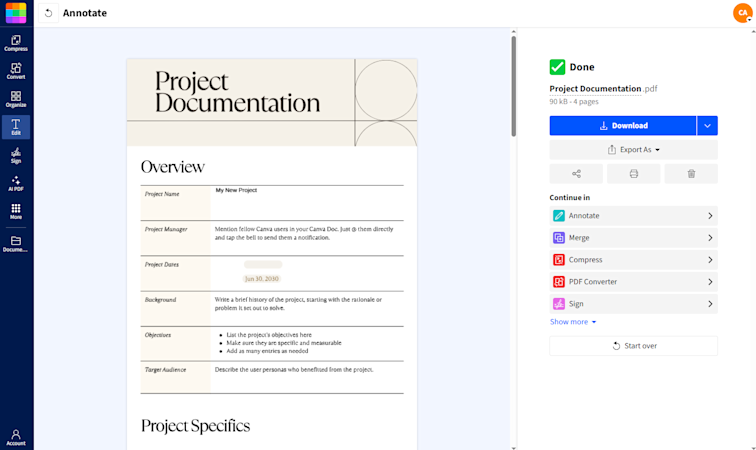Rename the Project Documentation file name
Image resolution: width=756 pixels, height=450 pixels.
(x=595, y=89)
